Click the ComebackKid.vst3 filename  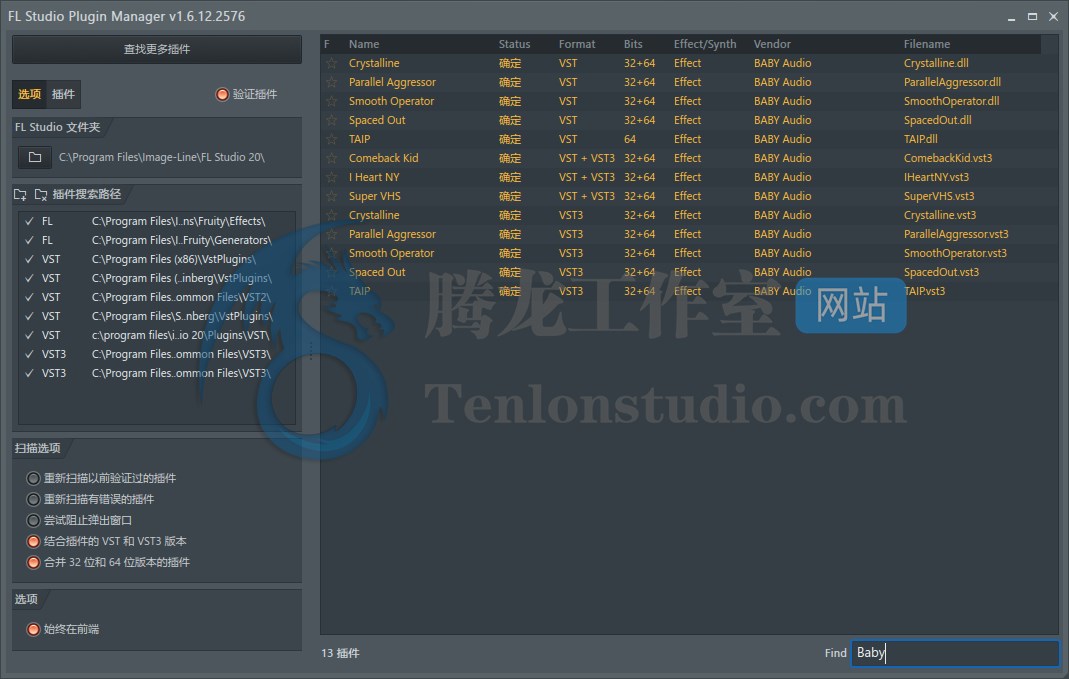click(948, 159)
